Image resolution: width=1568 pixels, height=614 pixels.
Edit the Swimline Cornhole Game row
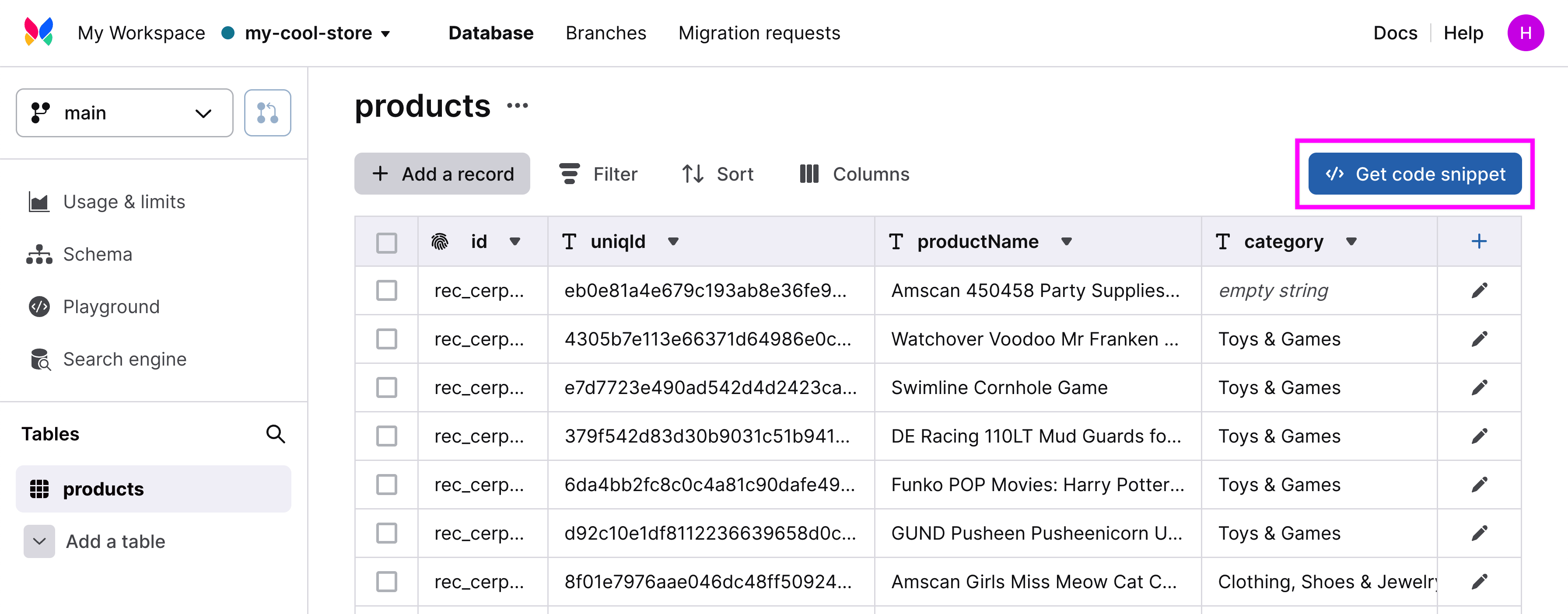coord(1479,387)
